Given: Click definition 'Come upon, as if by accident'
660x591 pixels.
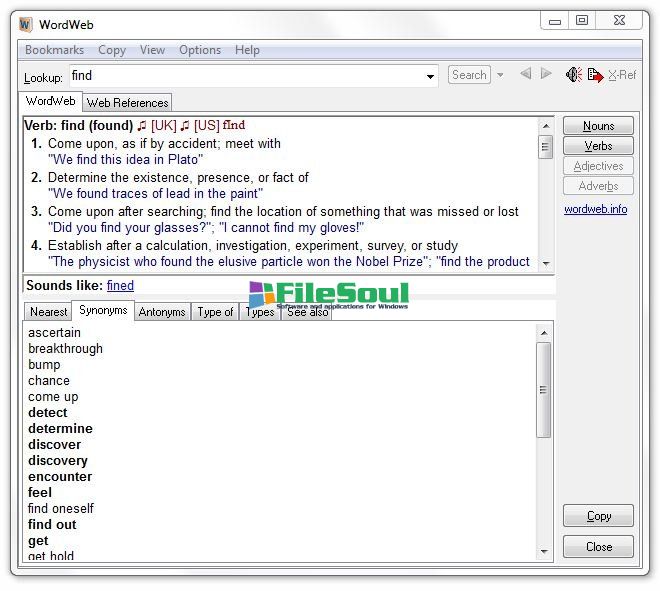Looking at the screenshot, I should coord(164,144).
